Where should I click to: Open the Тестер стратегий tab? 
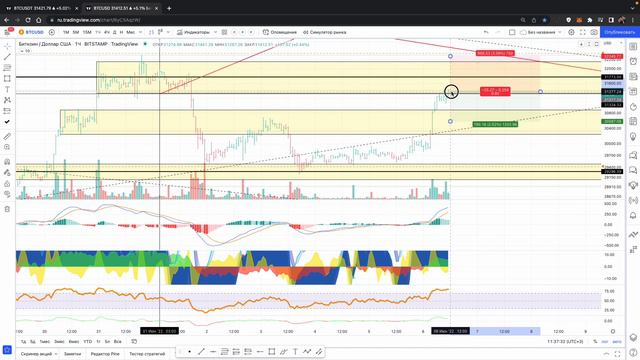147,353
